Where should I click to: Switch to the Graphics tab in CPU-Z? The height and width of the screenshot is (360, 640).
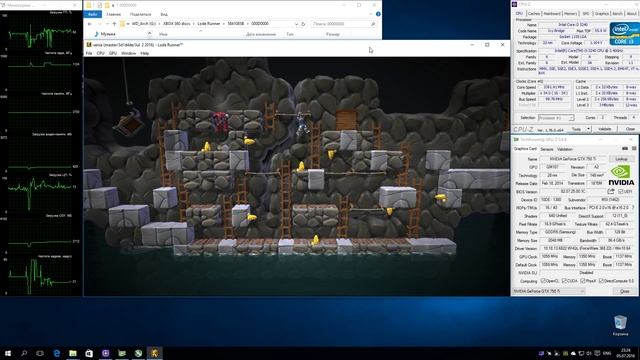coord(602,13)
